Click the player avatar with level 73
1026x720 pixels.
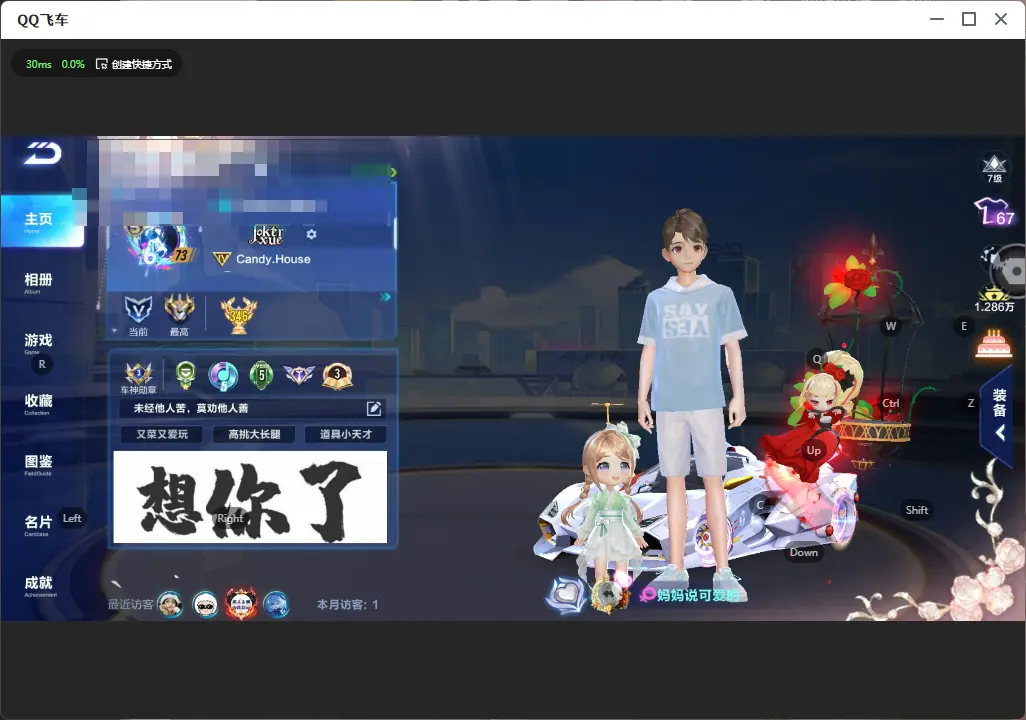pyautogui.click(x=159, y=245)
